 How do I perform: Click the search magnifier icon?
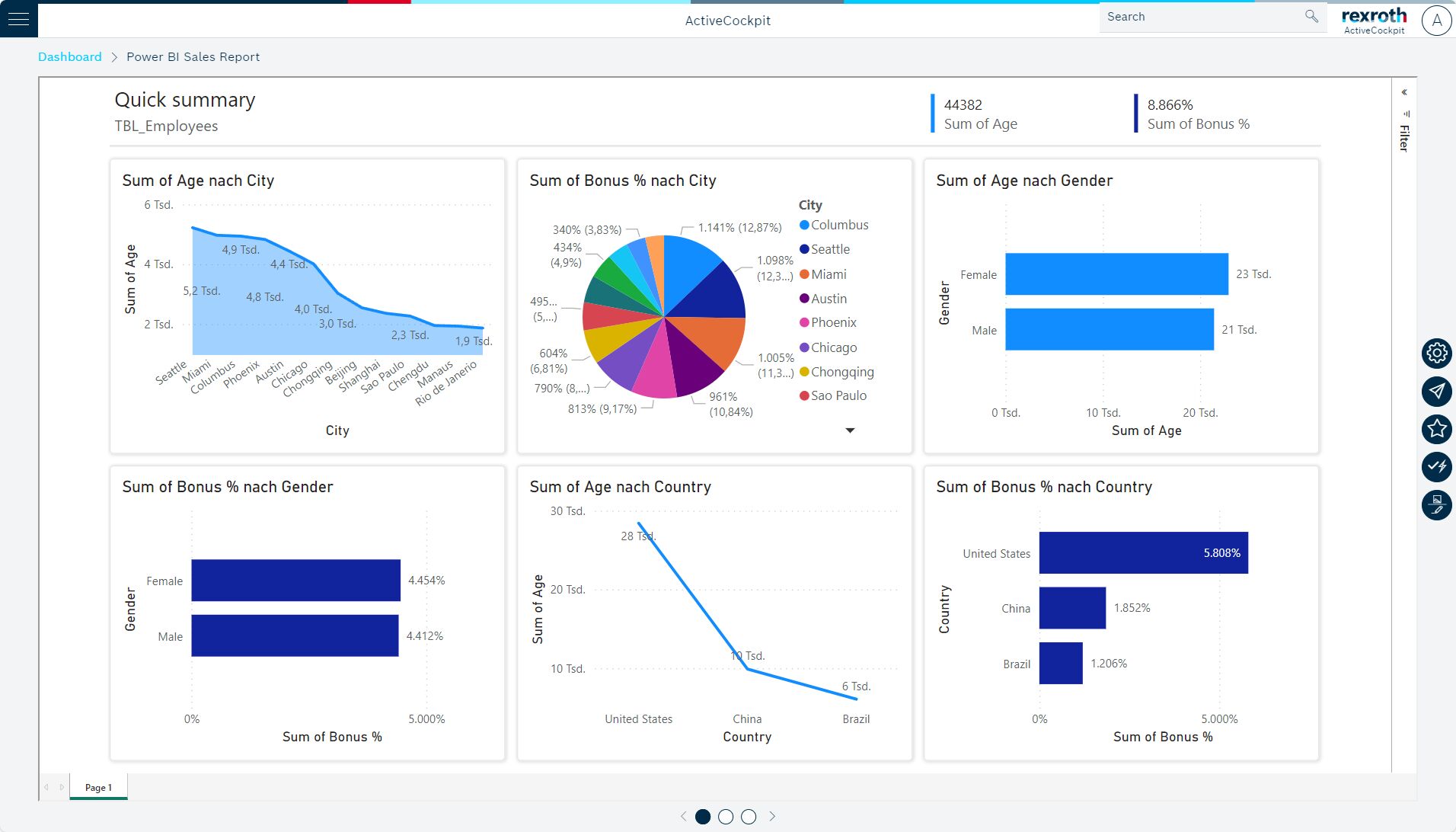point(1311,16)
